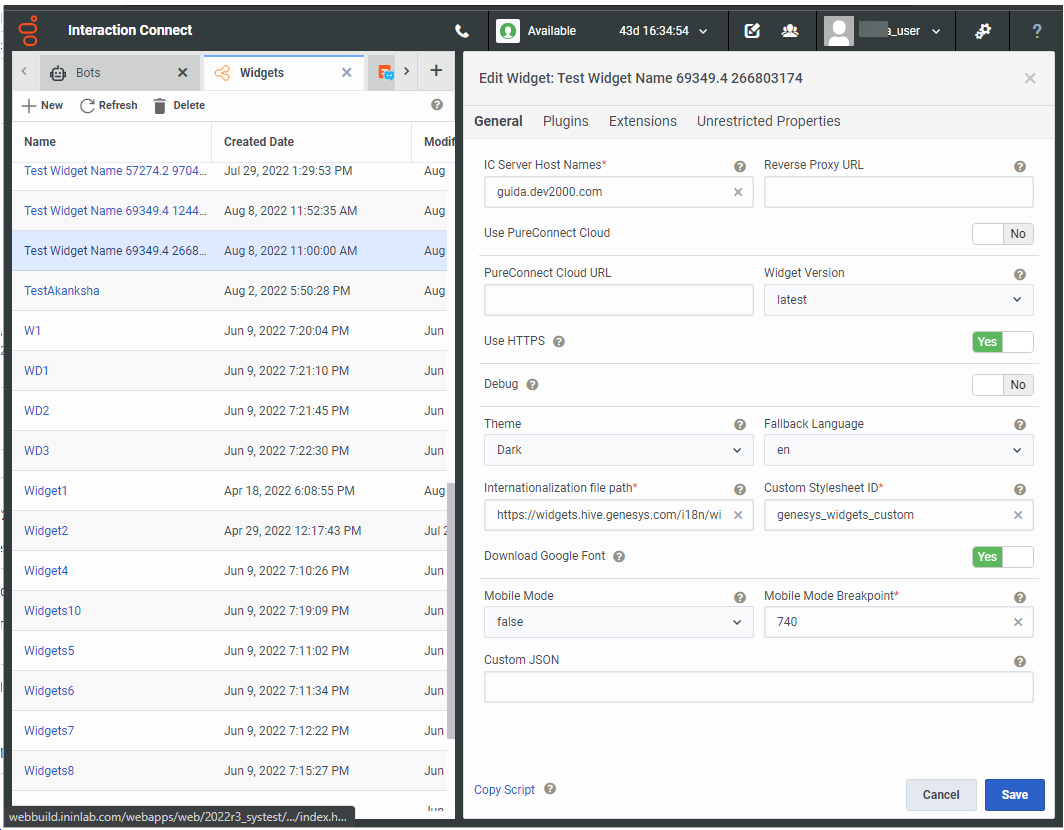The height and width of the screenshot is (830, 1064).
Task: Turn off Download Google Font toggle
Action: (1002, 557)
